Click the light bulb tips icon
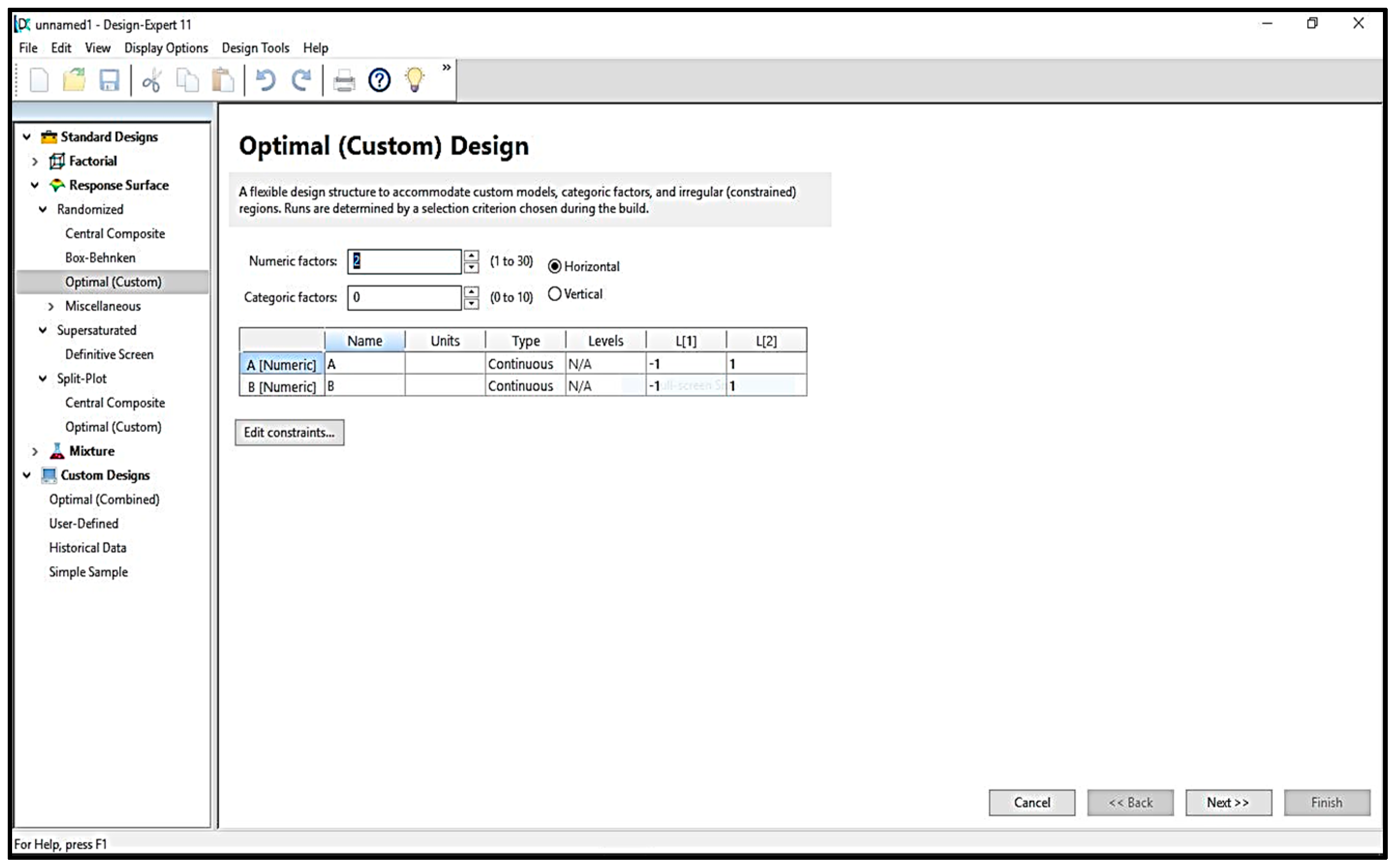 (414, 80)
